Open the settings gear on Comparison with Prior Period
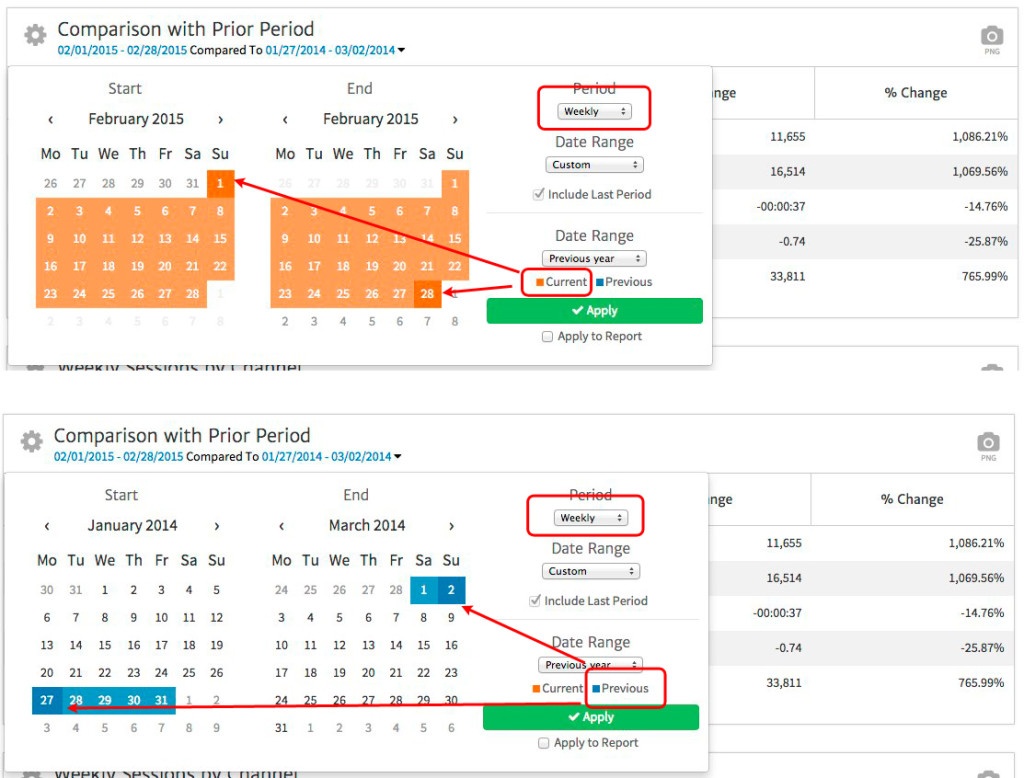The width and height of the screenshot is (1024, 778). coord(33,33)
